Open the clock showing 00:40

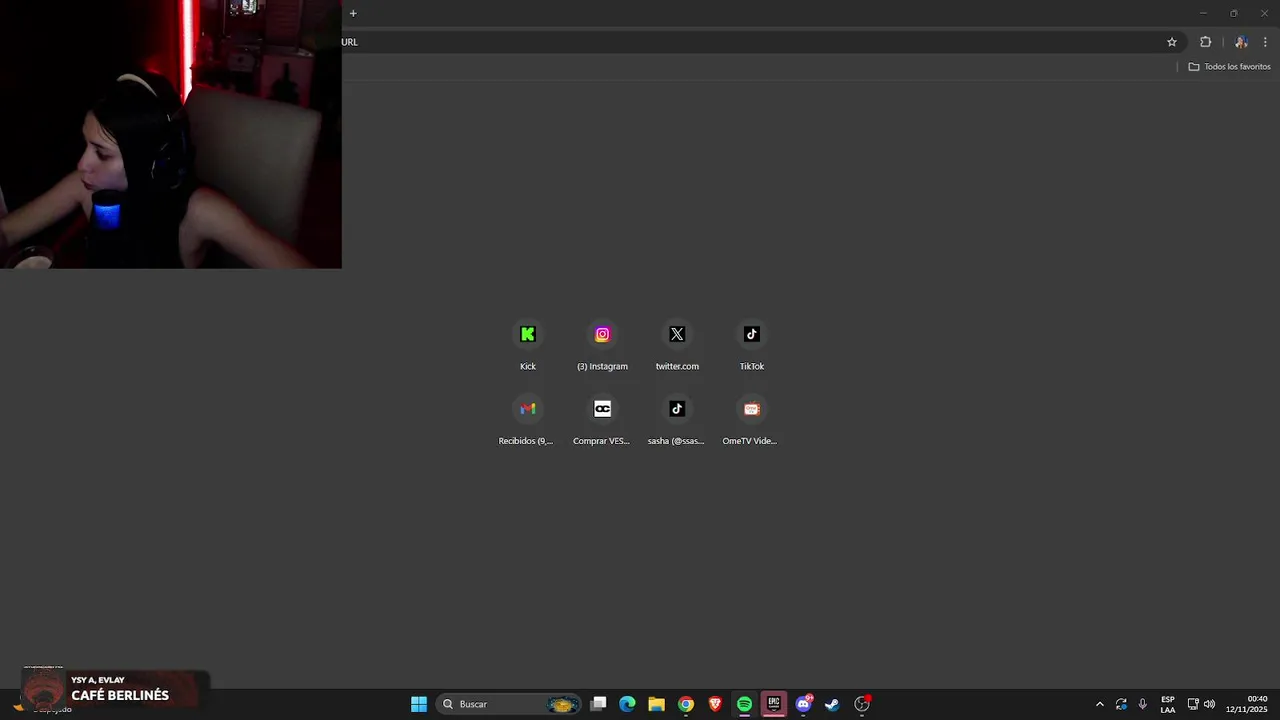(1247, 704)
